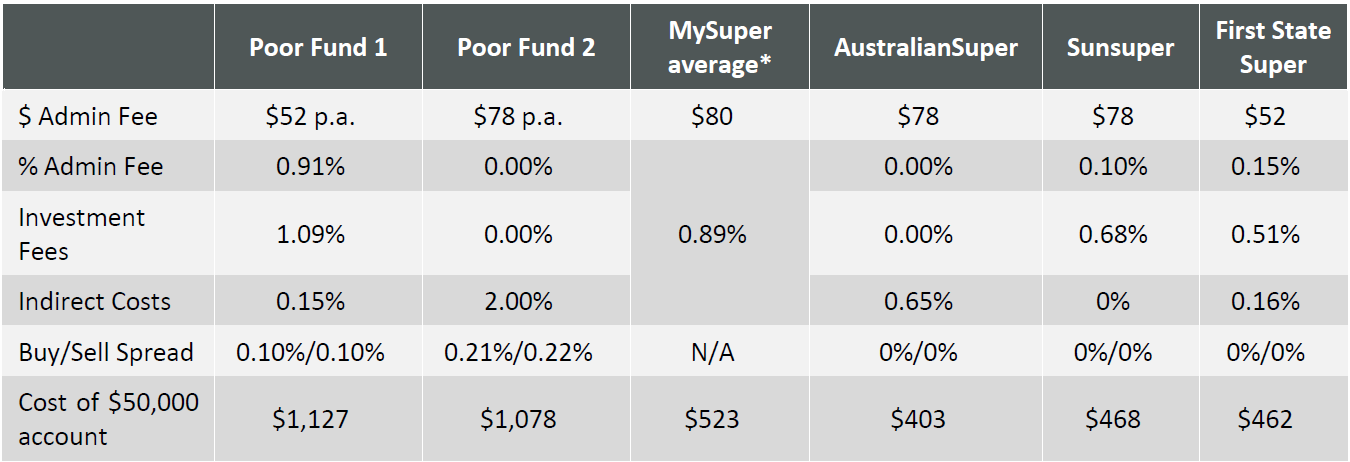Click the $ Admin Fee row label
The height and width of the screenshot is (462, 1350).
[89, 117]
